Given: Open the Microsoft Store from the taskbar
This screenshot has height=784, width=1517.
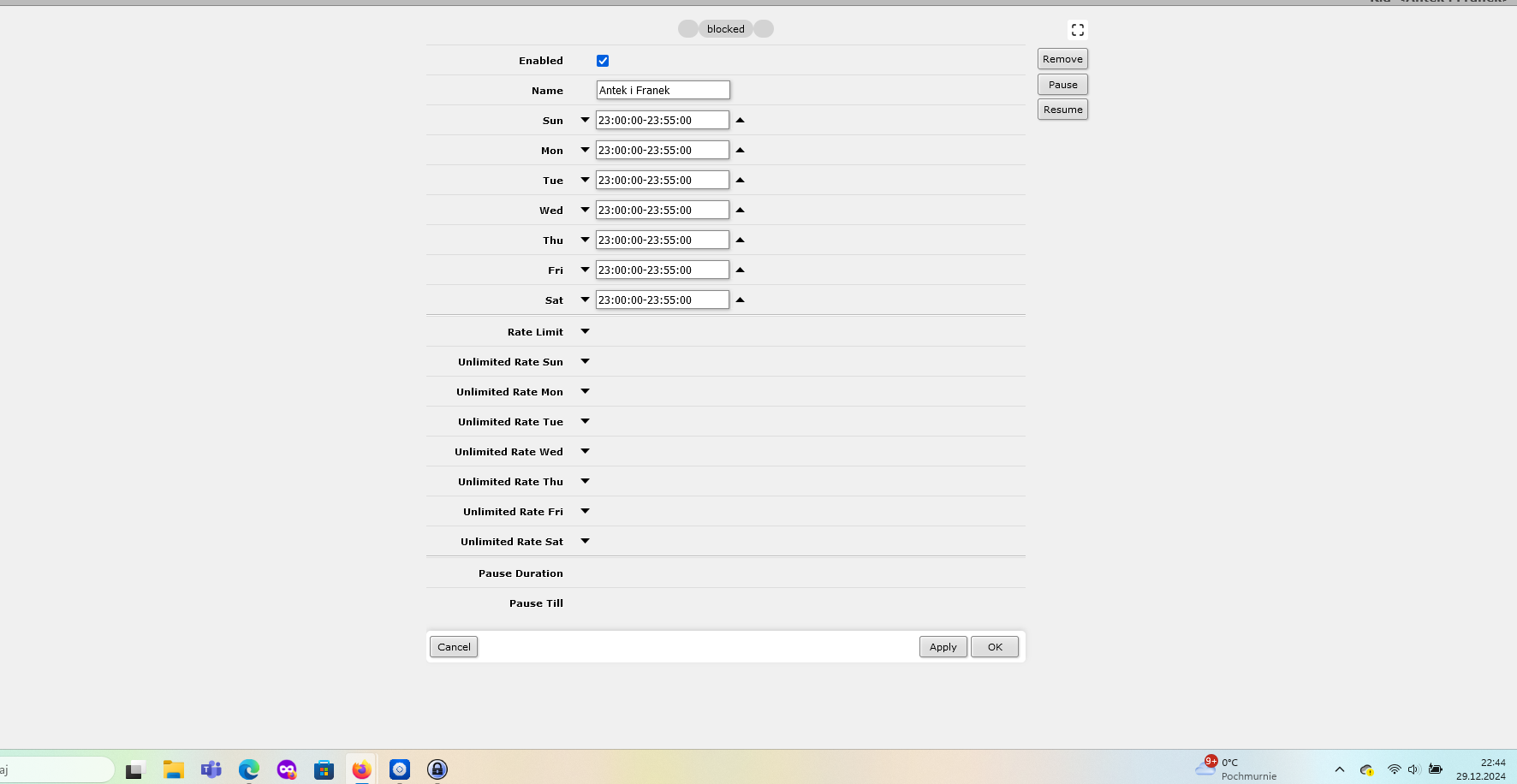Looking at the screenshot, I should [324, 769].
